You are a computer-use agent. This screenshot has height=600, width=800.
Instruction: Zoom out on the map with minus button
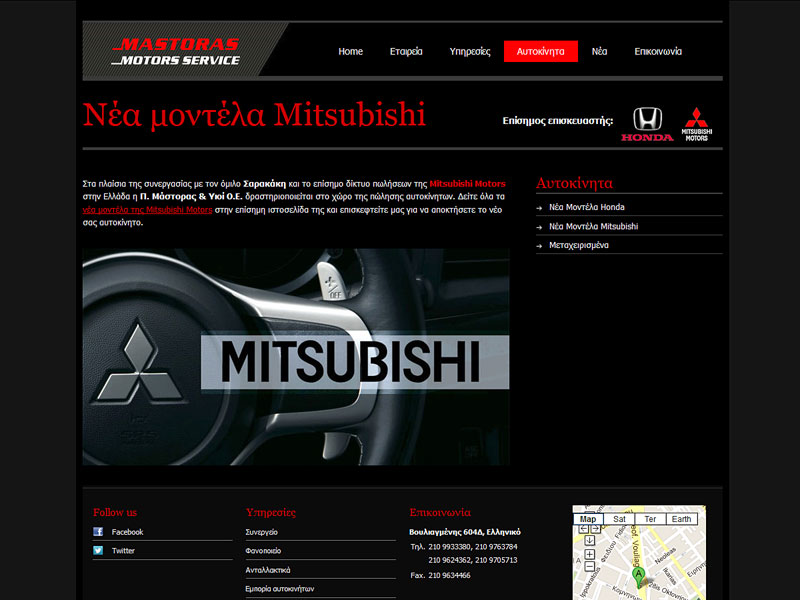tap(590, 566)
